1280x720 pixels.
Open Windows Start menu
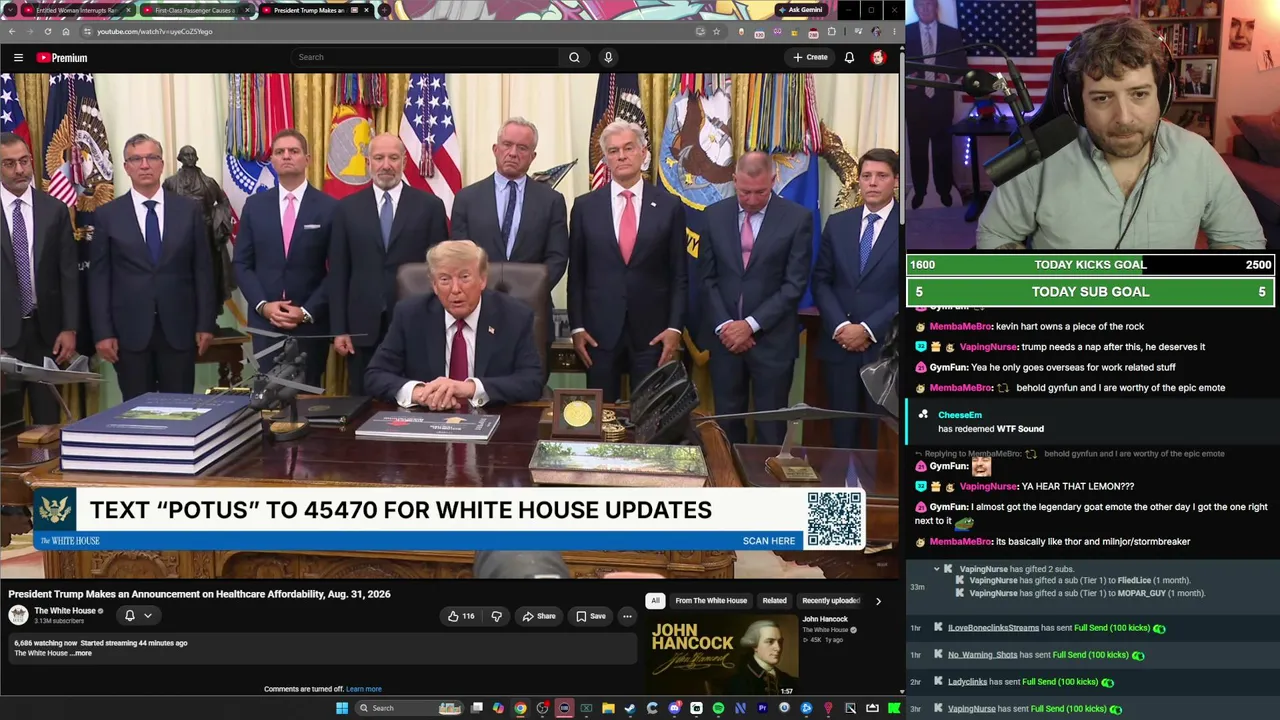[x=342, y=708]
